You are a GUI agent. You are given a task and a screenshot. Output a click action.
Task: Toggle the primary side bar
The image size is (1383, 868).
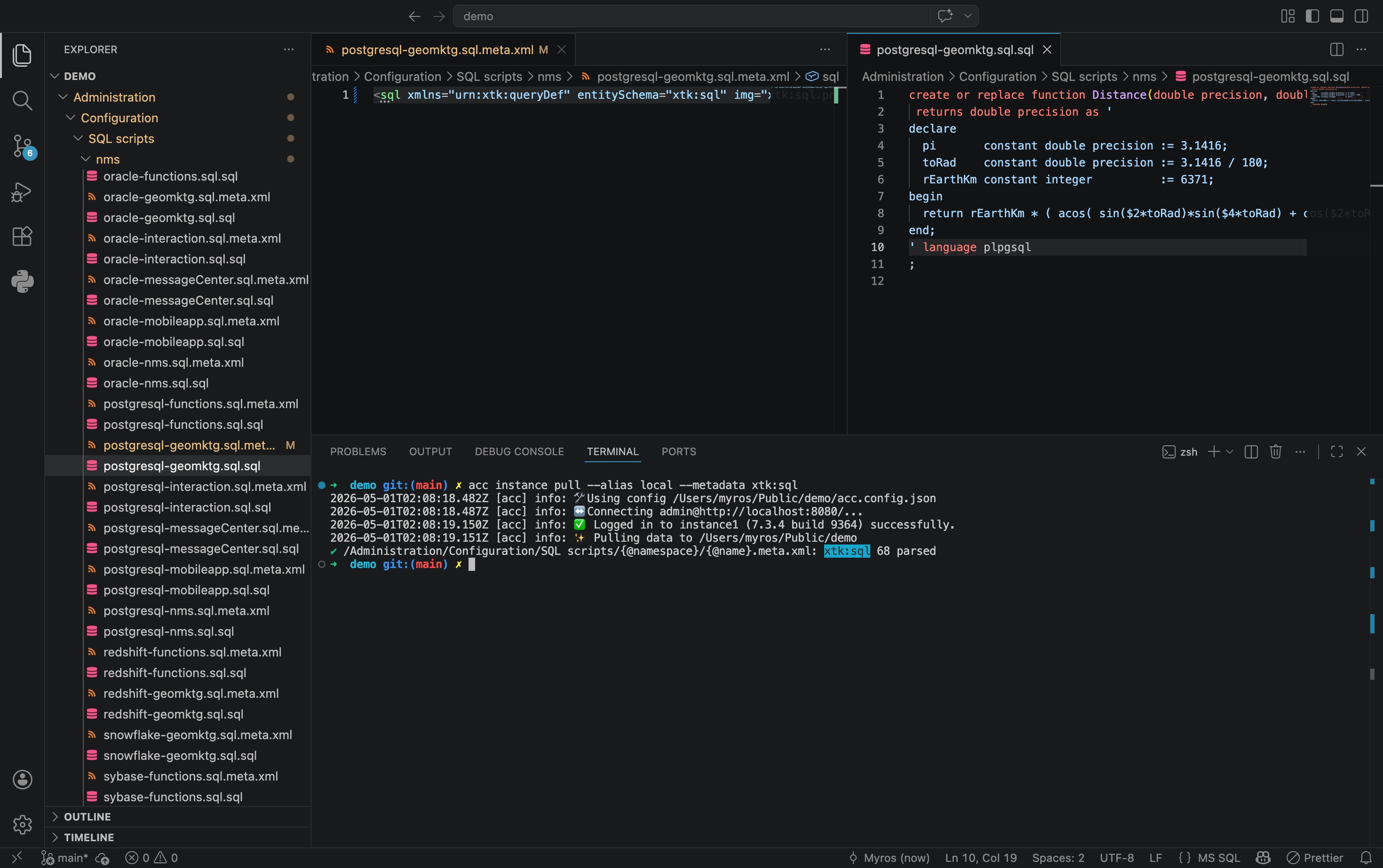[1312, 16]
